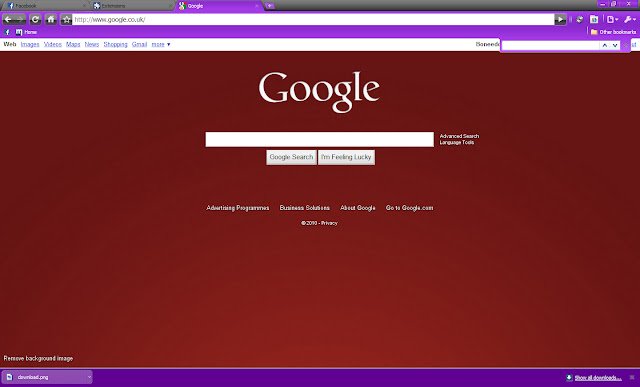
Task: Click the Google Search button
Action: (x=291, y=157)
